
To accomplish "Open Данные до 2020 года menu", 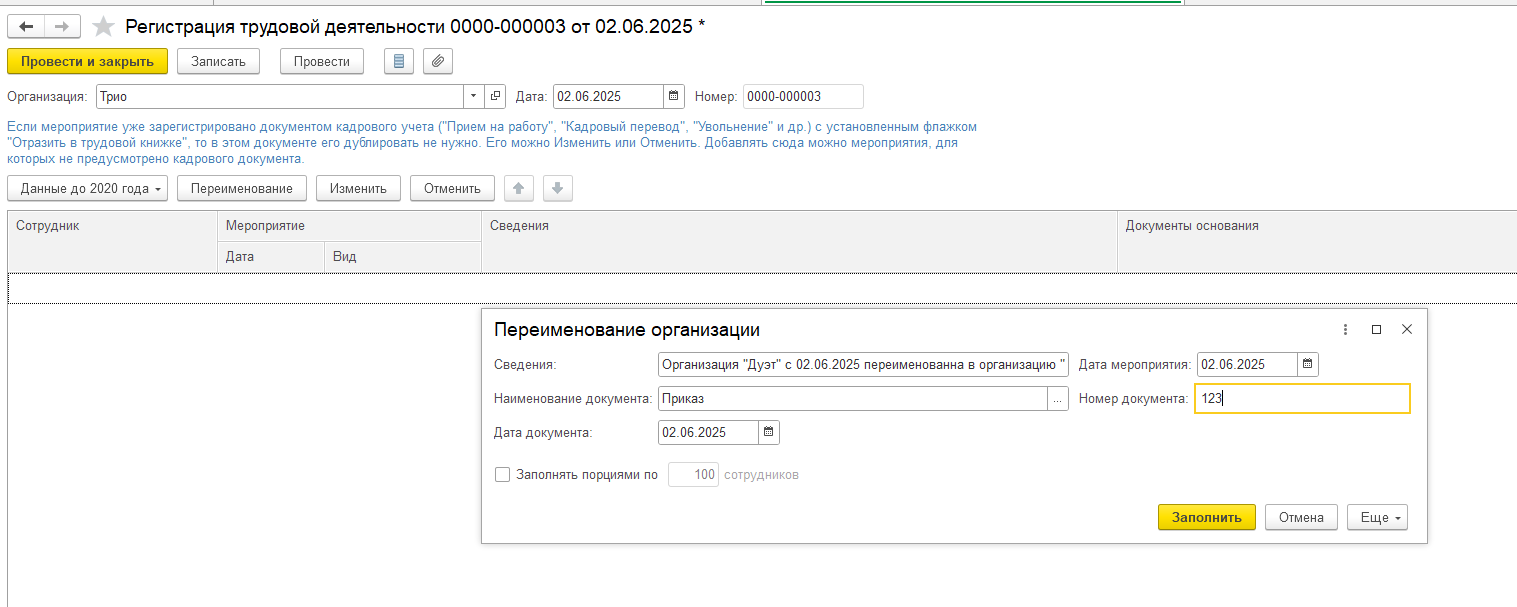I will point(87,188).
